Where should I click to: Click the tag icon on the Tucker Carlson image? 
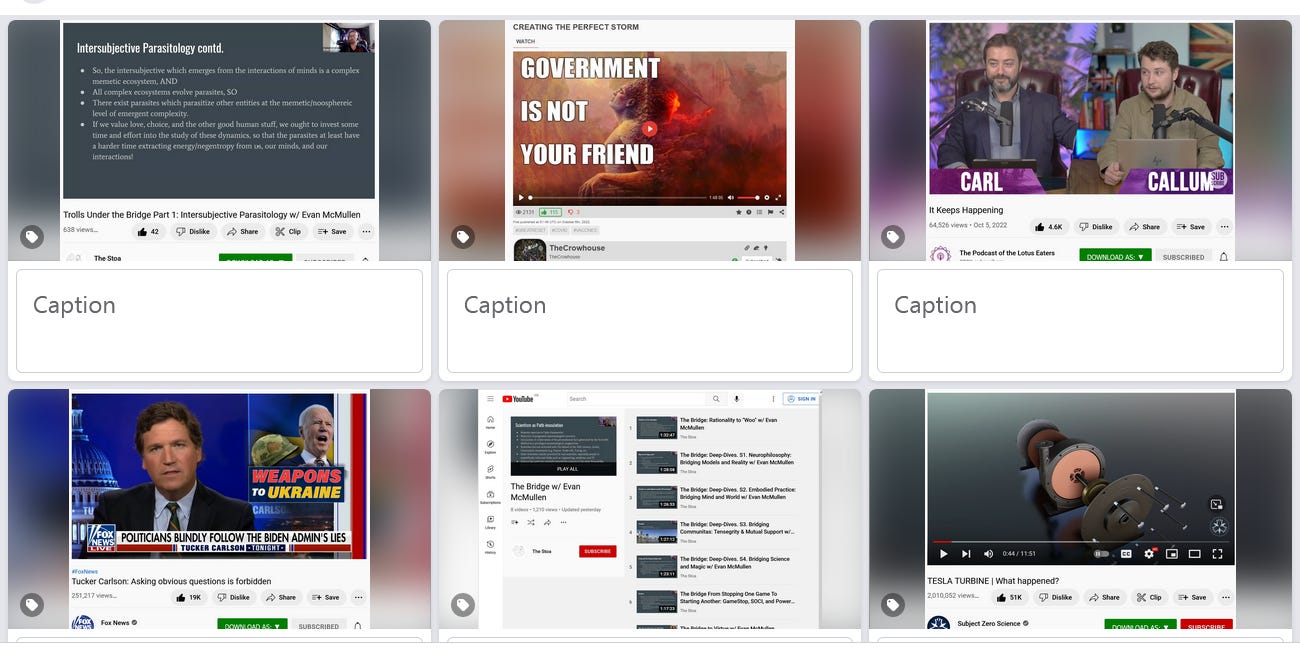[32, 605]
